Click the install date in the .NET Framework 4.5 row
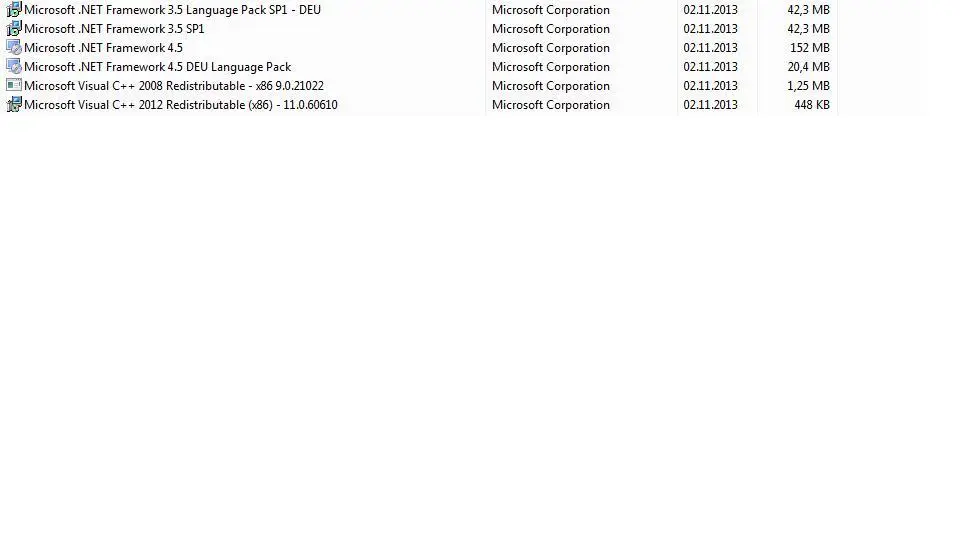The image size is (960, 540). coord(710,48)
